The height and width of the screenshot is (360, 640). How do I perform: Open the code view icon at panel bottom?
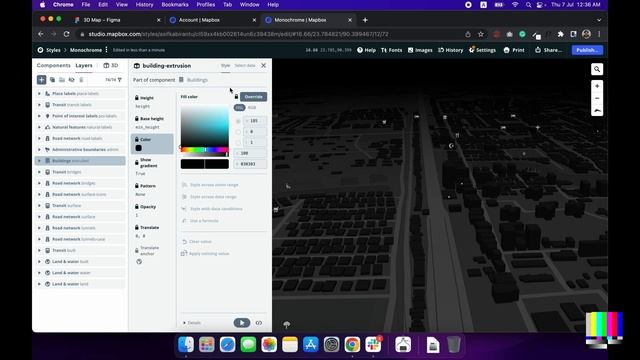point(259,323)
